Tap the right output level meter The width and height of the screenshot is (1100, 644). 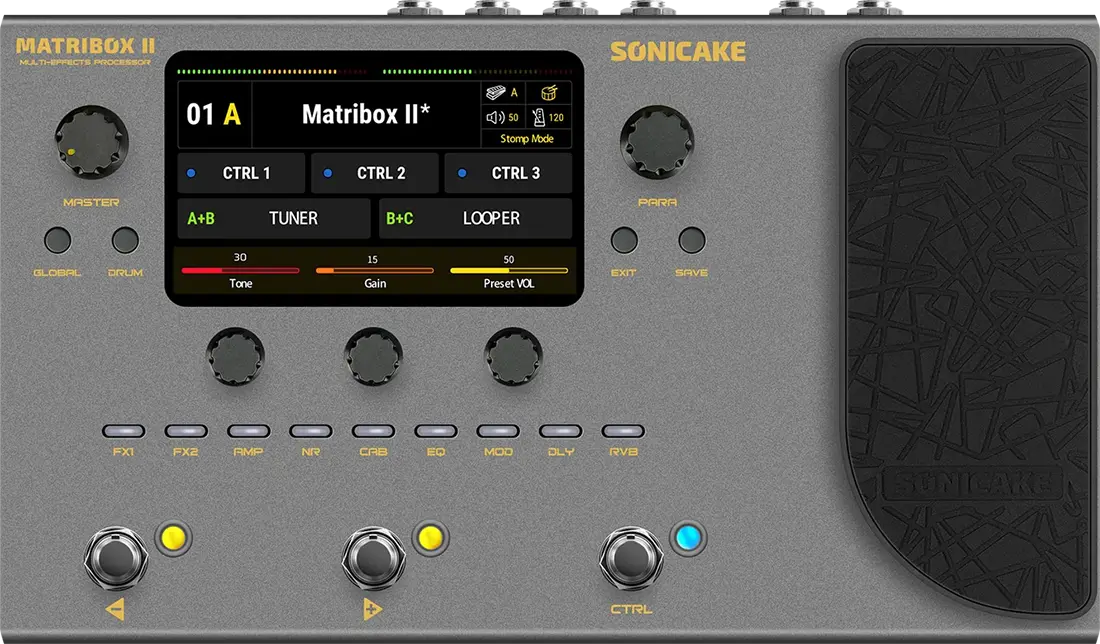478,72
